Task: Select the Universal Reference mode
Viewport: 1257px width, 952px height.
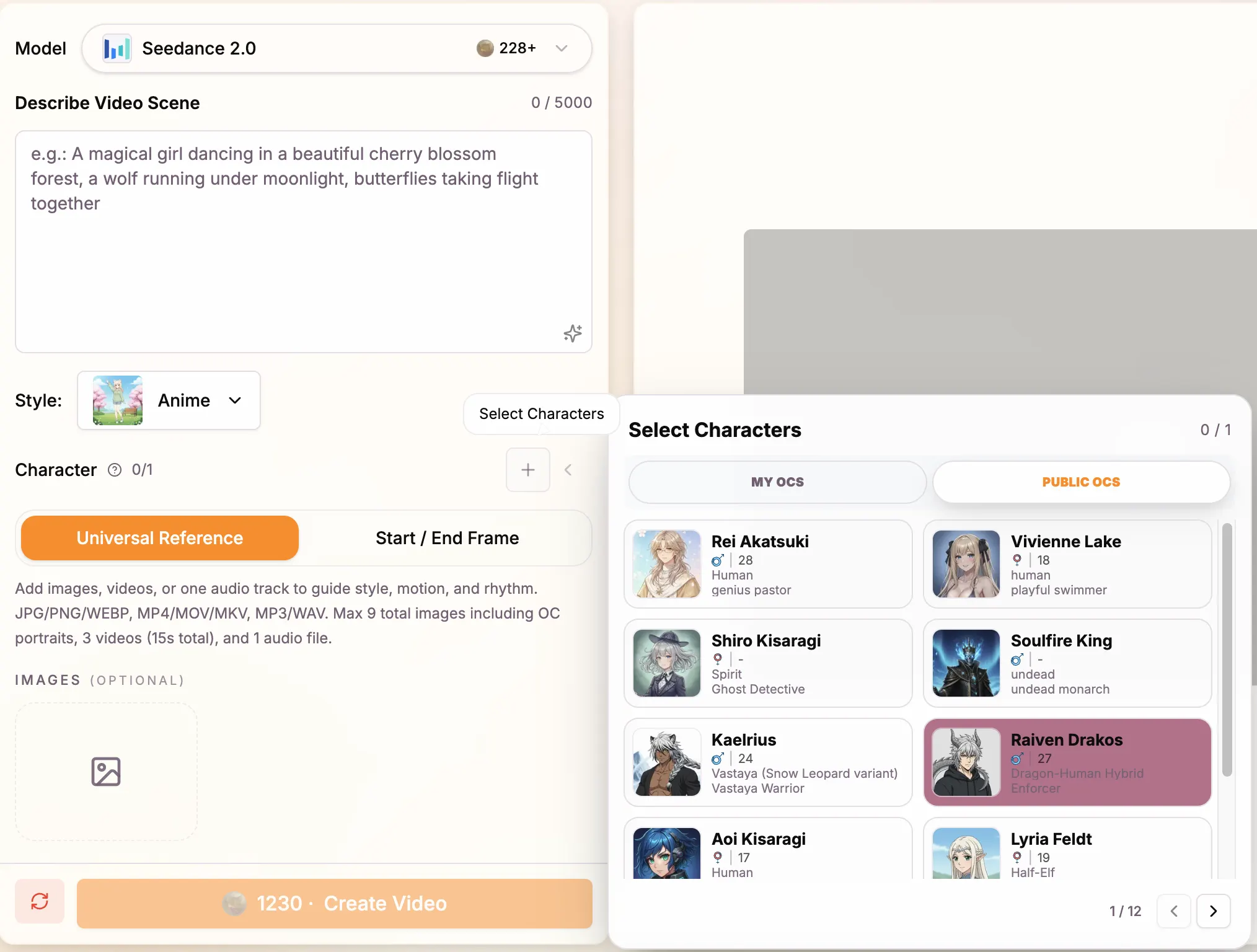Action: pyautogui.click(x=160, y=538)
